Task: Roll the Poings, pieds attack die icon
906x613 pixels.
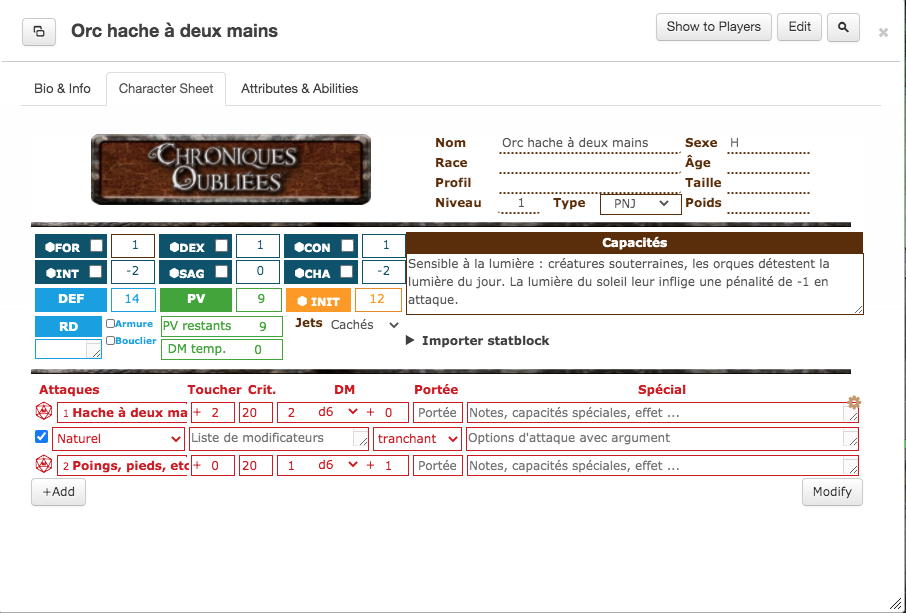Action: tap(43, 465)
